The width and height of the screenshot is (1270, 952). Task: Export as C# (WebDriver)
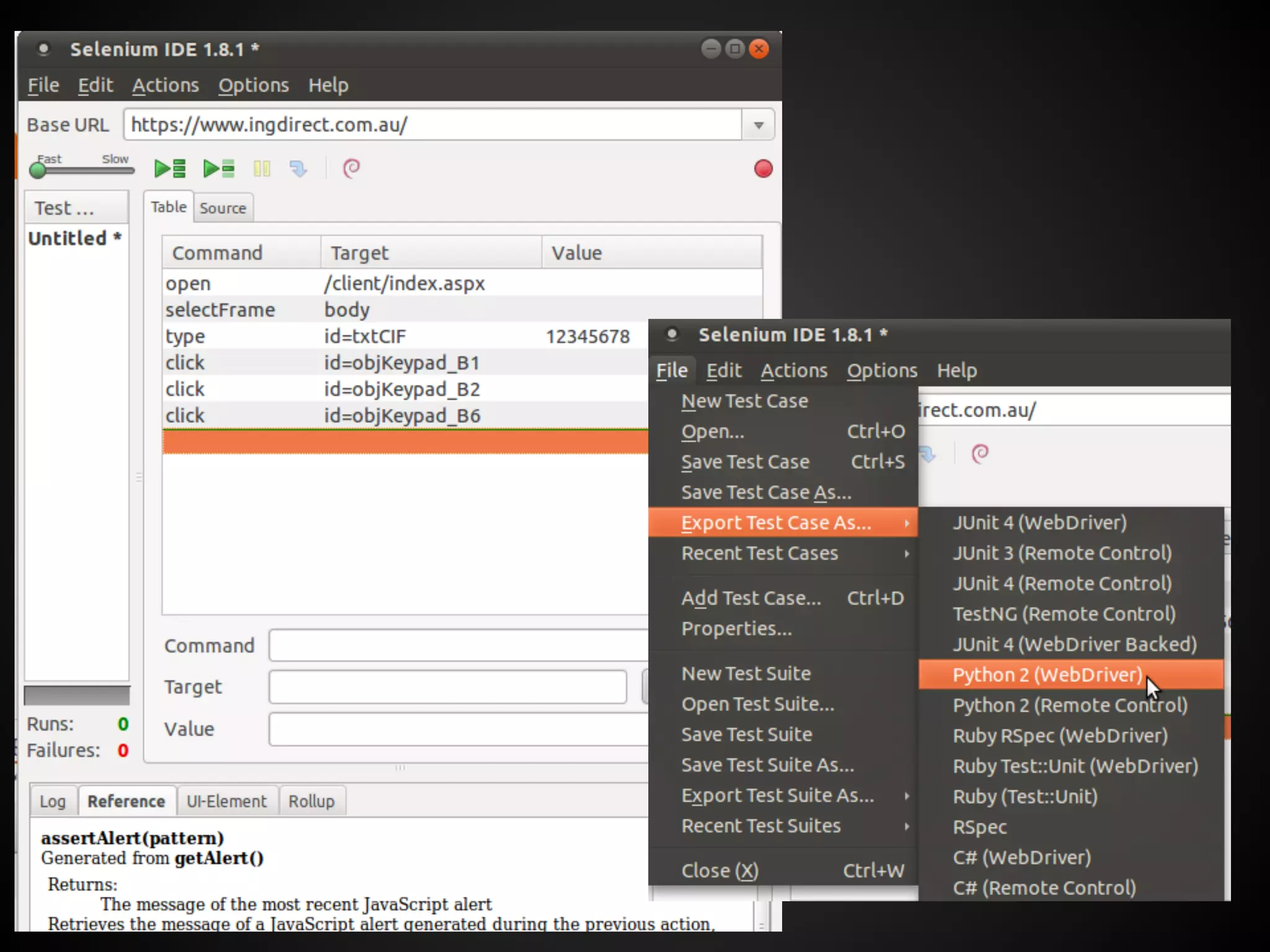pyautogui.click(x=1071, y=857)
